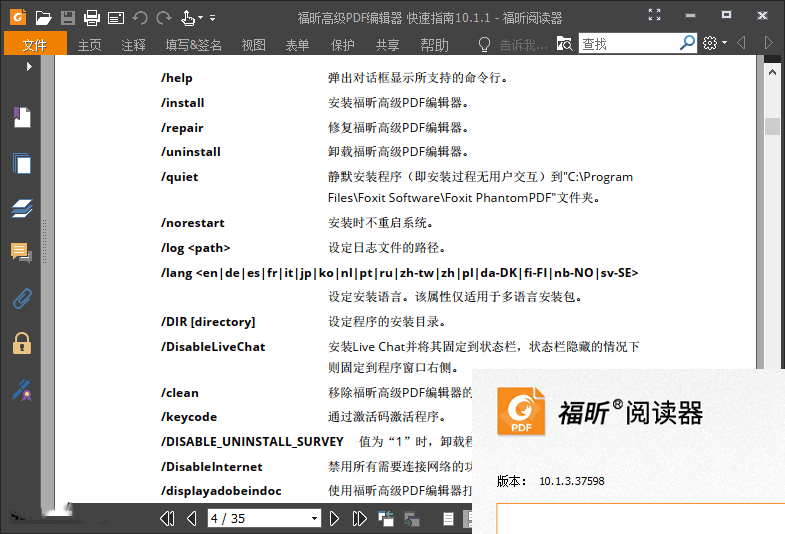This screenshot has width=785, height=534.
Task: Click the vertical scrollbar thumb
Action: 771,126
